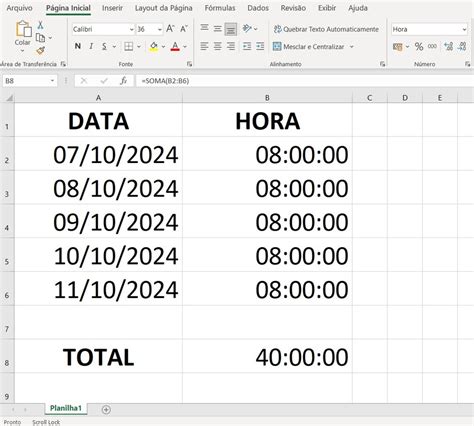Toggle underline formatting (S)
This screenshot has height=426, width=474.
pos(104,46)
